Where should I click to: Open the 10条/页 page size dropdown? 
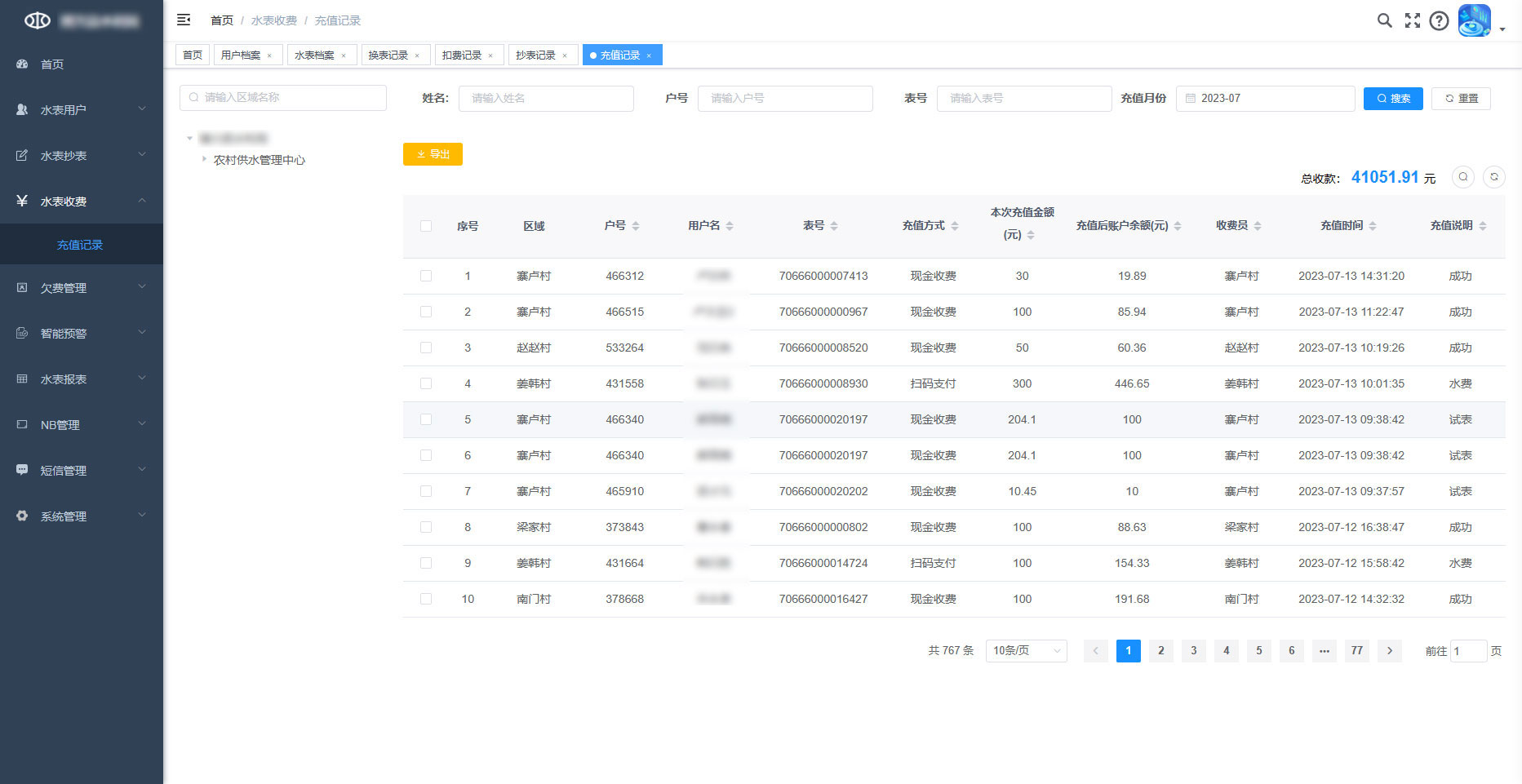[1026, 650]
